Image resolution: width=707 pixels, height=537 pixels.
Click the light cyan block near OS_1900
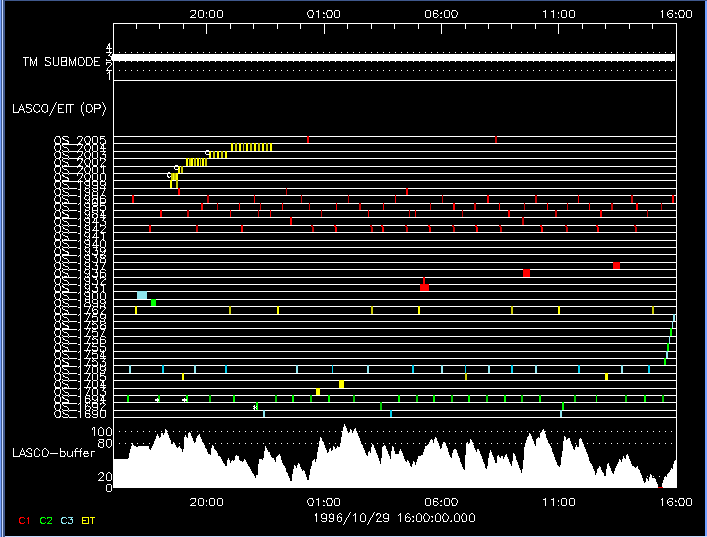point(142,295)
